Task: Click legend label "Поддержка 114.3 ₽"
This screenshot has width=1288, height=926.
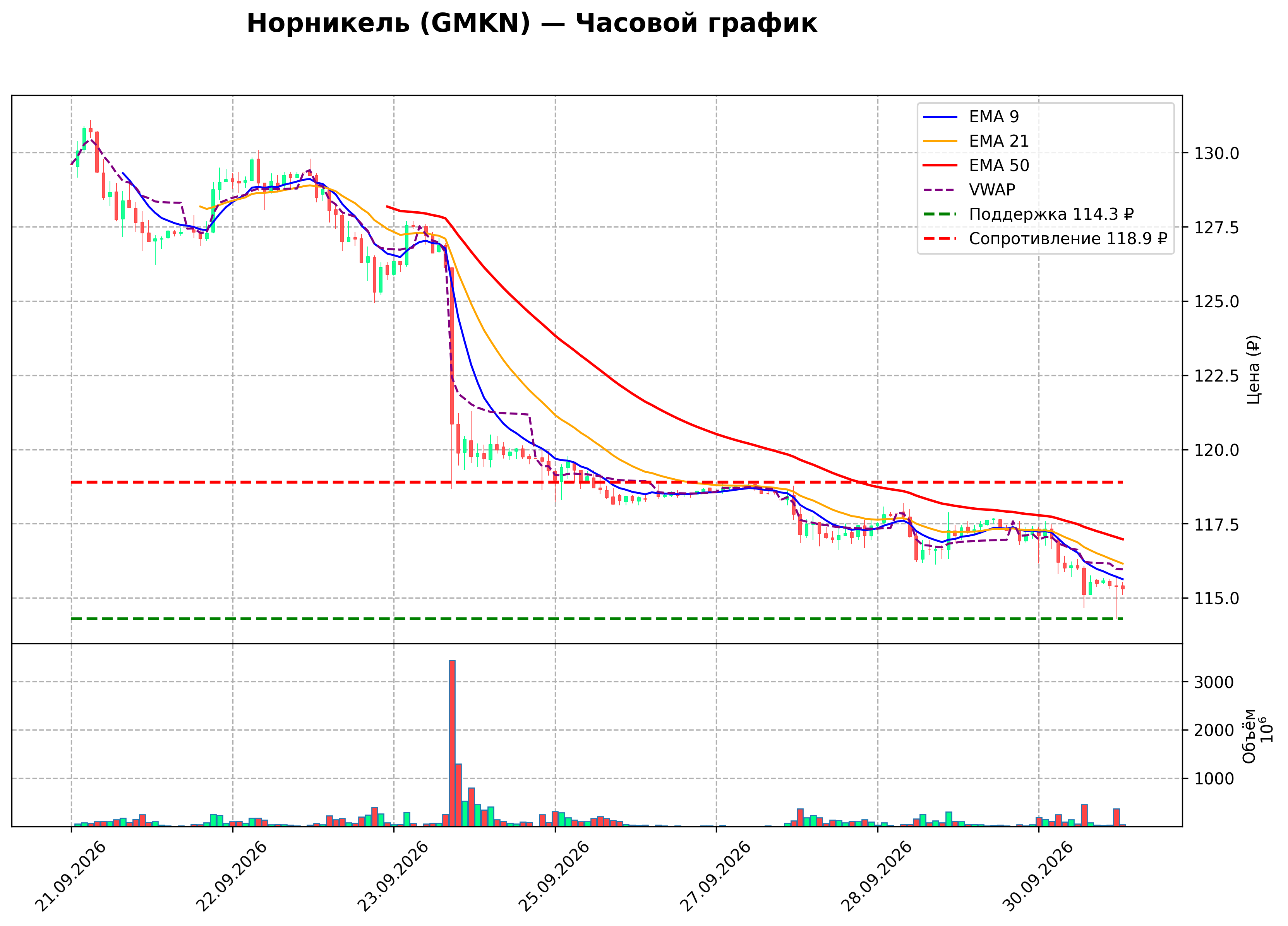Action: 1051,214
